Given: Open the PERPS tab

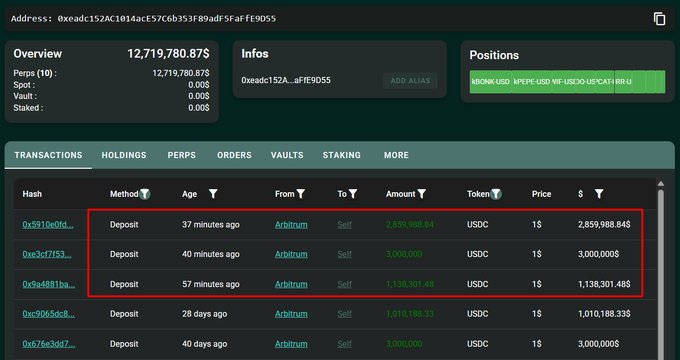Looking at the screenshot, I should 182,155.
